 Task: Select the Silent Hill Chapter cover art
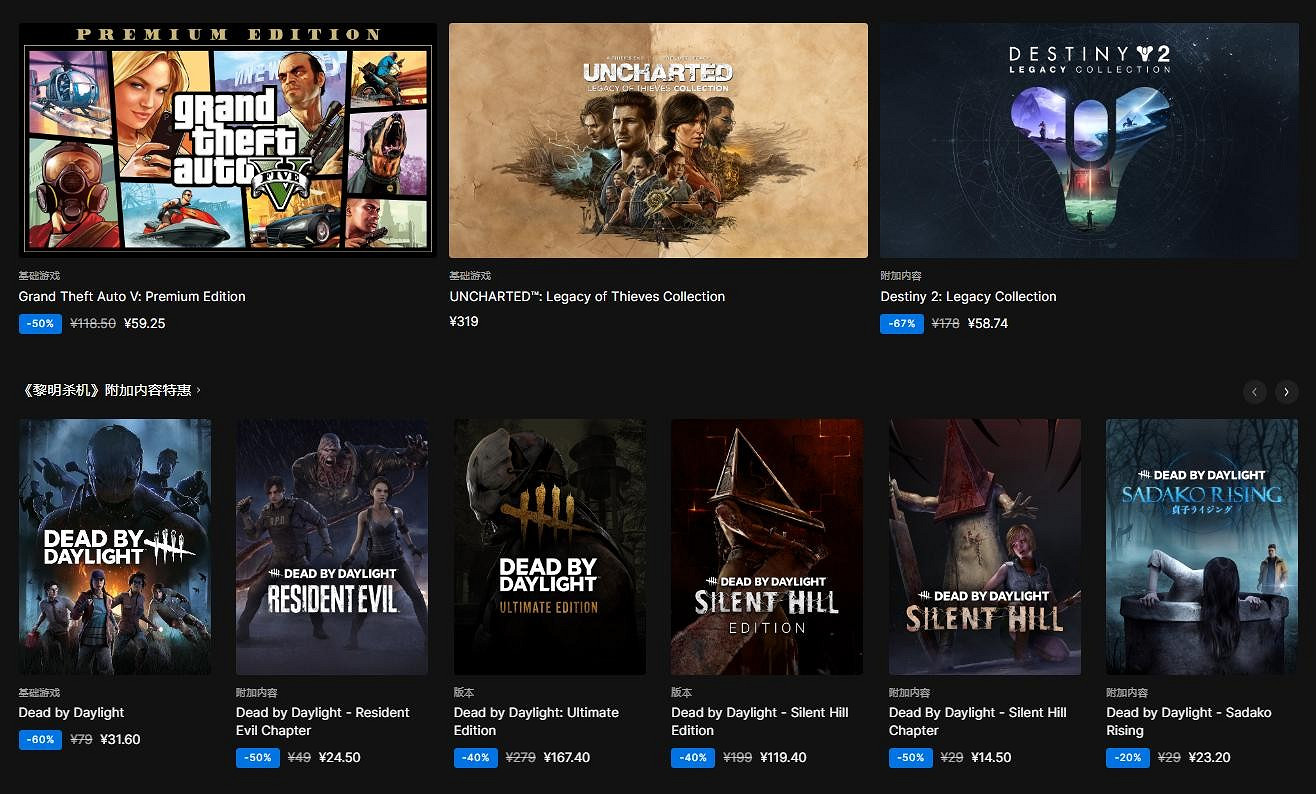click(x=984, y=546)
